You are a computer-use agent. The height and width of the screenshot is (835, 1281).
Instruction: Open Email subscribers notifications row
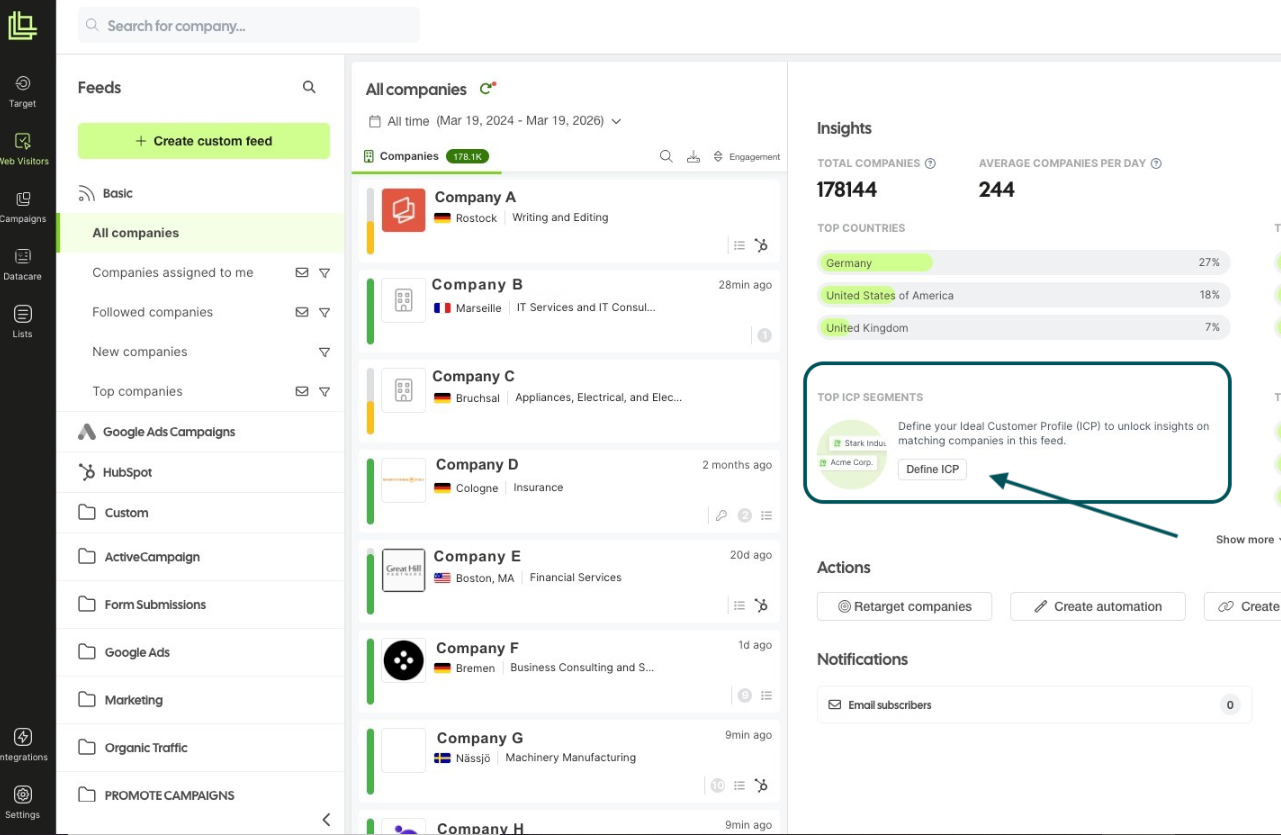pyautogui.click(x=1034, y=705)
